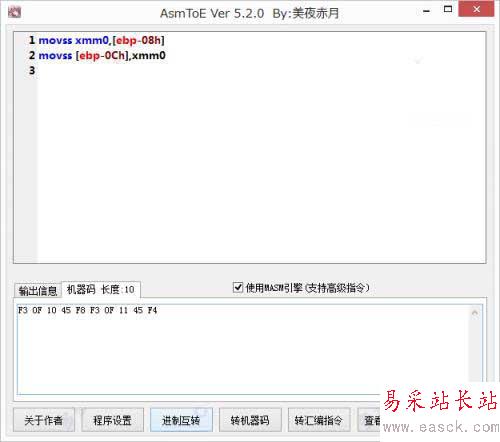The image size is (500, 442).
Task: Click scroll-up arrow in machine code box
Action: tap(475, 313)
